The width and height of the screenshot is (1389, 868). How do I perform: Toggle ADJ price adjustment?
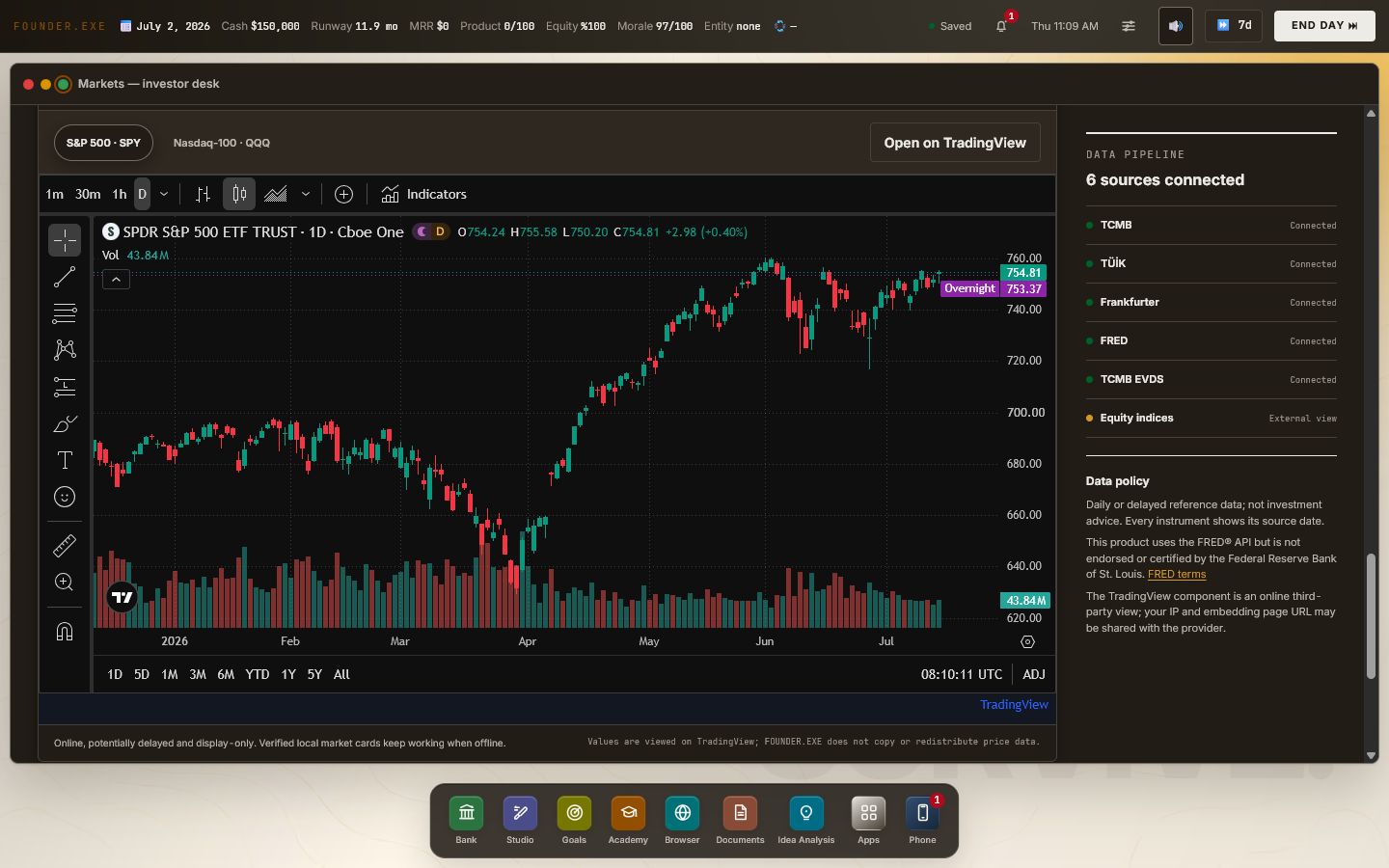coord(1034,674)
